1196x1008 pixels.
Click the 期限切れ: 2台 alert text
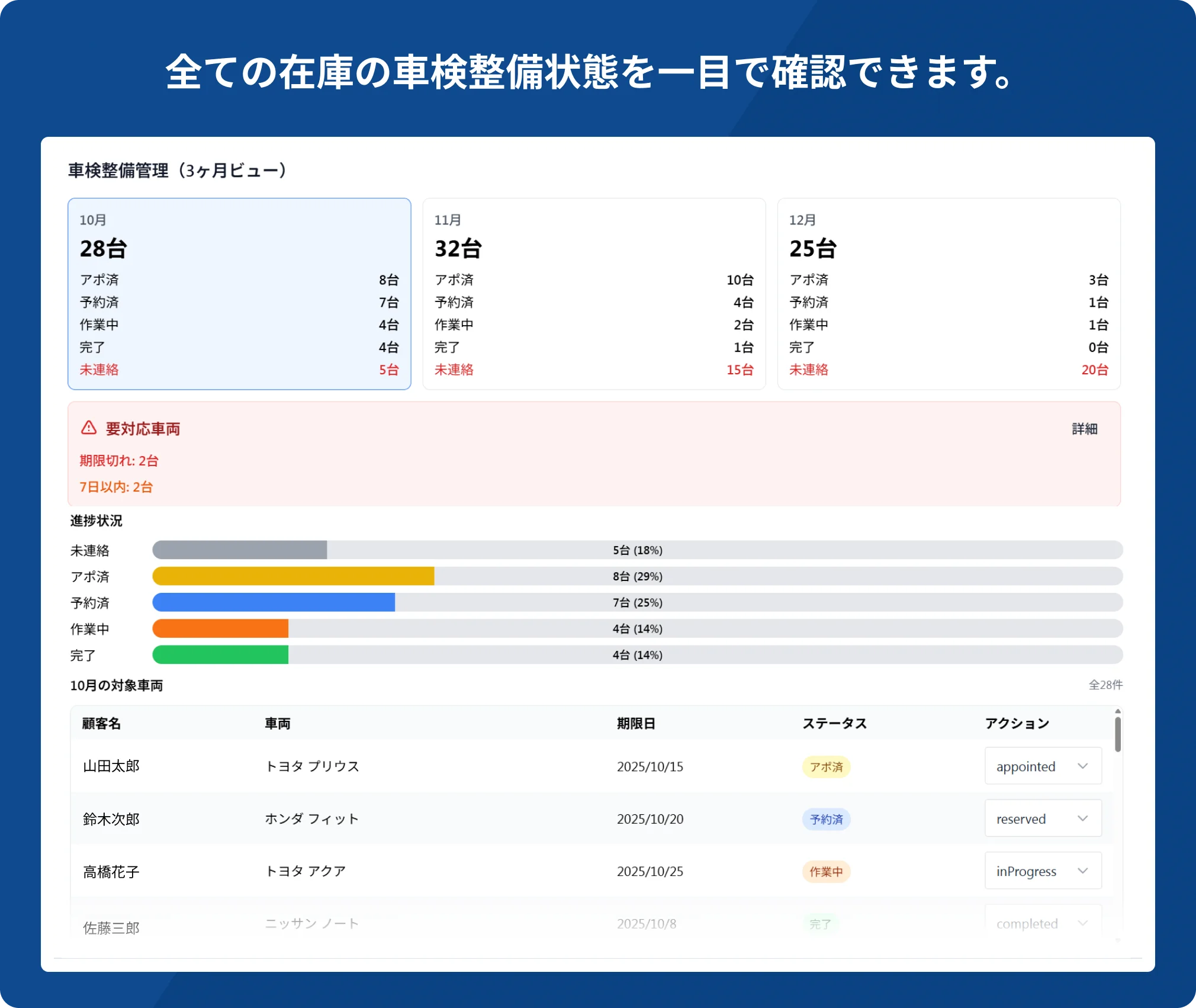119,461
